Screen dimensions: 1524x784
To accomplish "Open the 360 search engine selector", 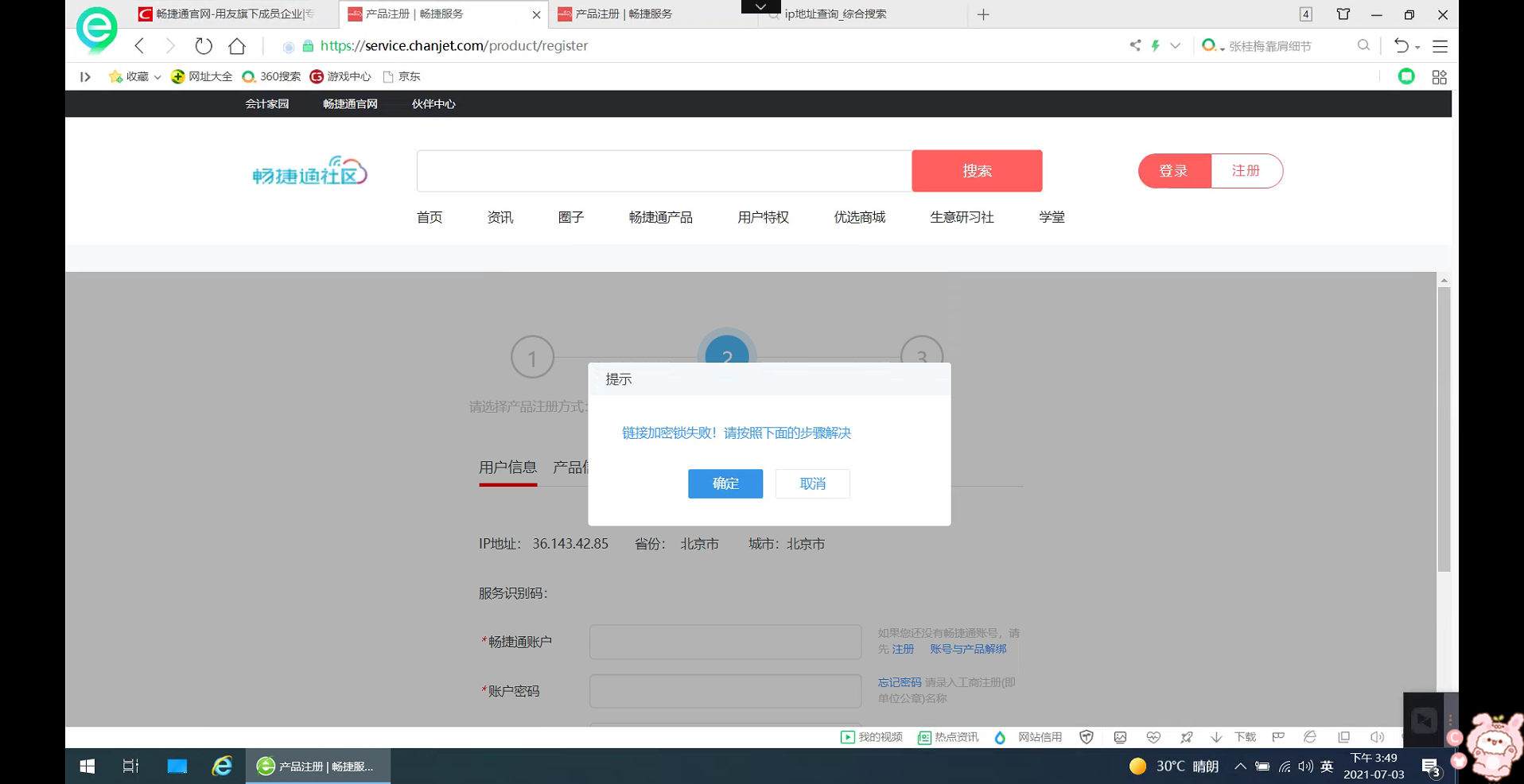I will [x=1213, y=45].
